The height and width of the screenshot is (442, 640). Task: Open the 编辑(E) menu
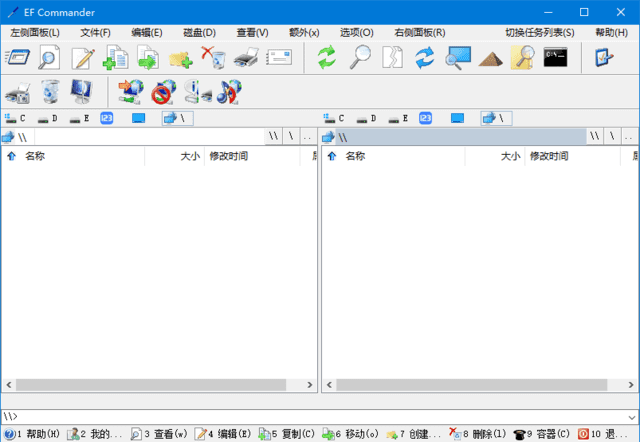147,33
